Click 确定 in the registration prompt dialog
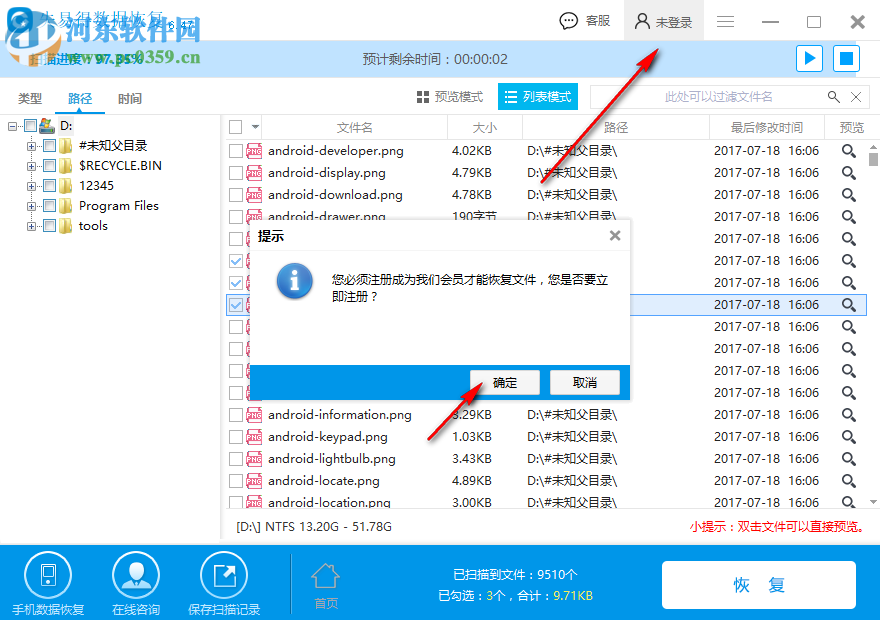Image resolution: width=880 pixels, height=620 pixels. click(x=504, y=382)
